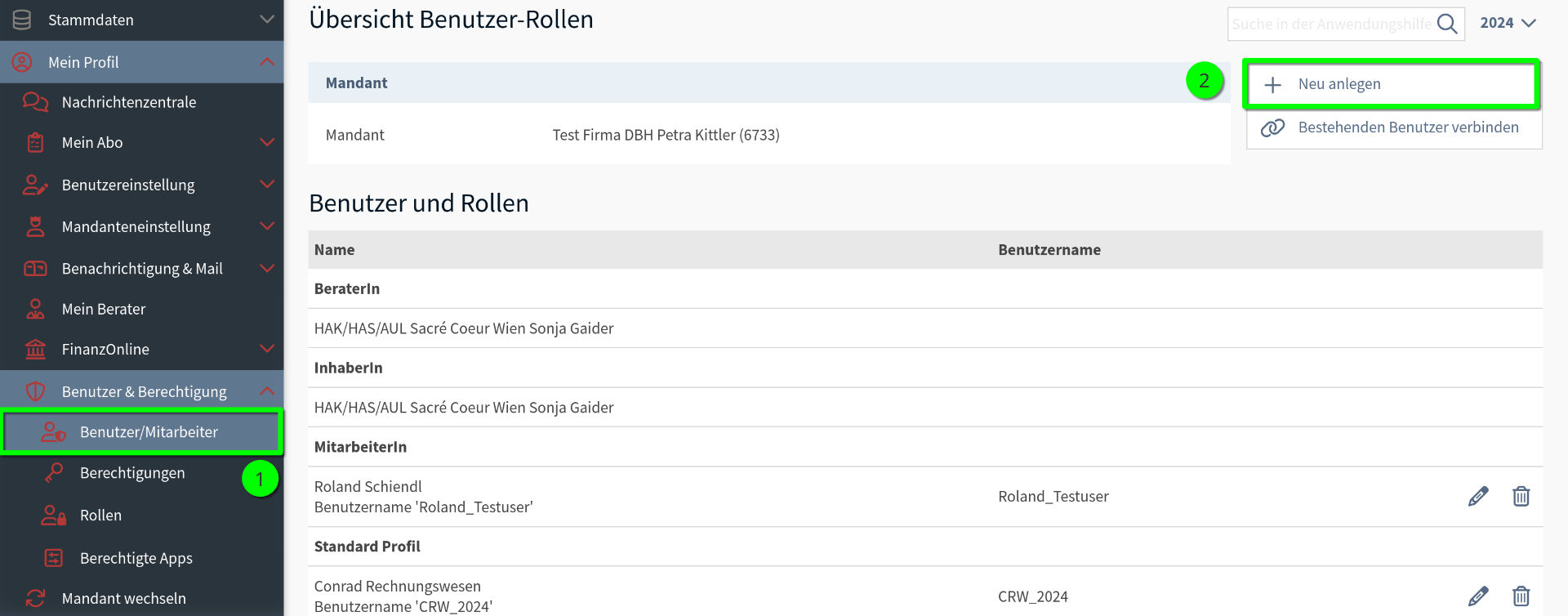Click the FinanzOnline bank building icon
This screenshot has height=616, width=1568.
click(x=35, y=349)
